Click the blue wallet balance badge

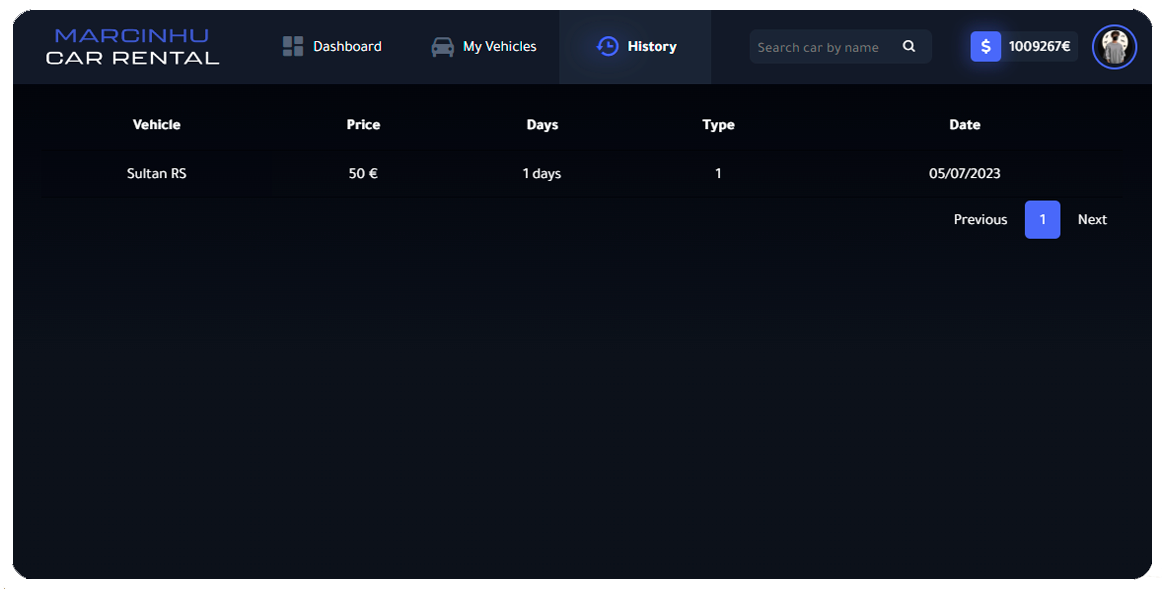tap(1021, 45)
